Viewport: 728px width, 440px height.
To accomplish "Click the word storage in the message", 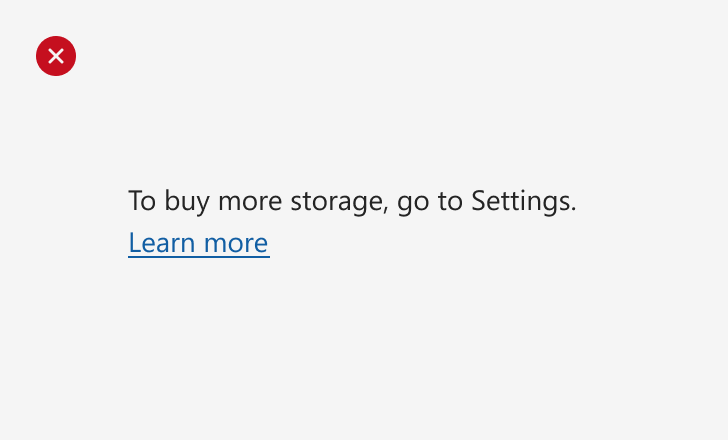I will pyautogui.click(x=339, y=202).
